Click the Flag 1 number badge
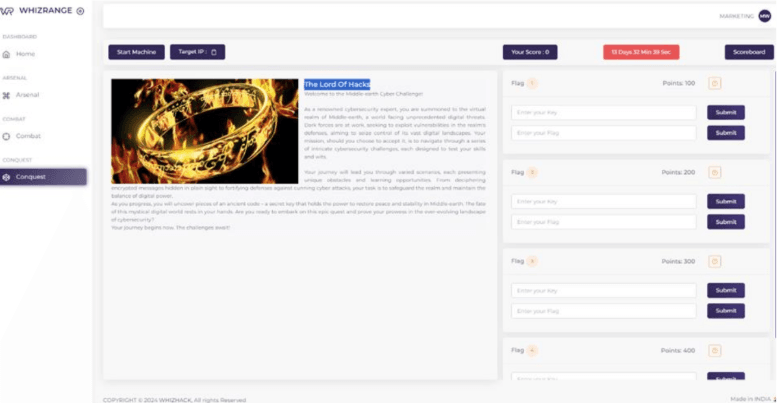Image resolution: width=778 pixels, height=403 pixels. (x=532, y=83)
